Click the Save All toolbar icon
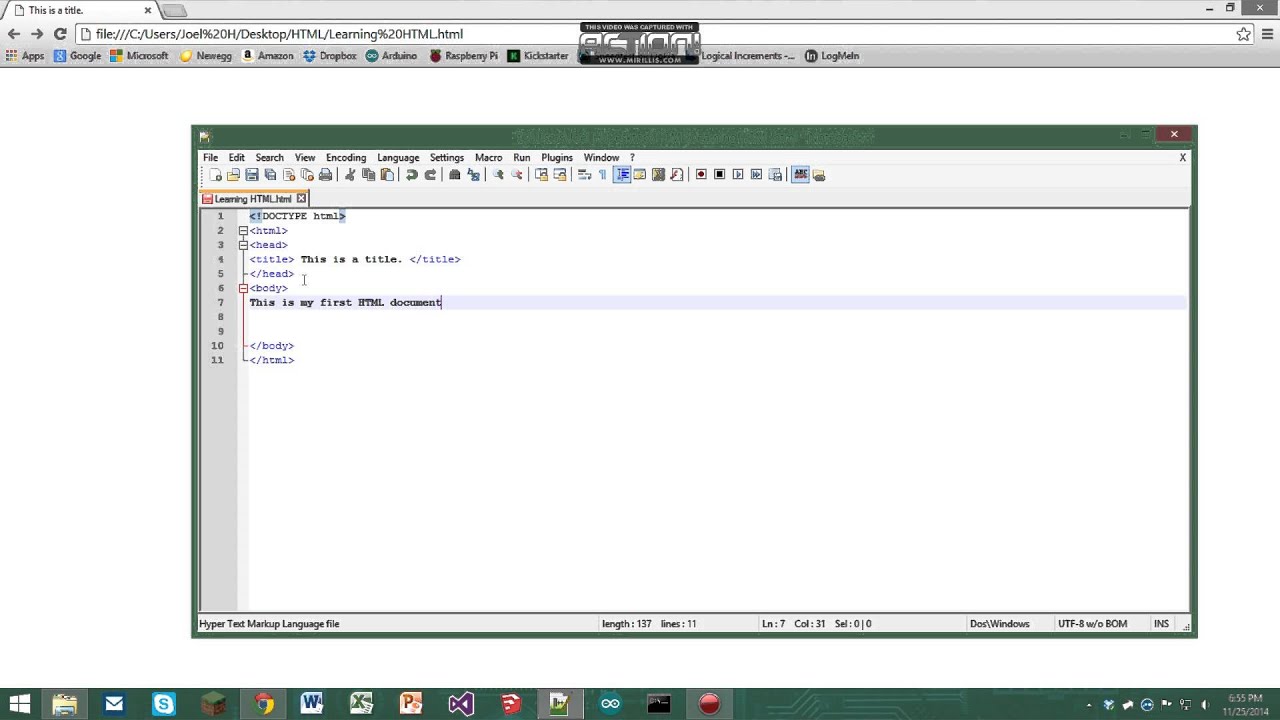This screenshot has height=720, width=1280. pos(270,175)
